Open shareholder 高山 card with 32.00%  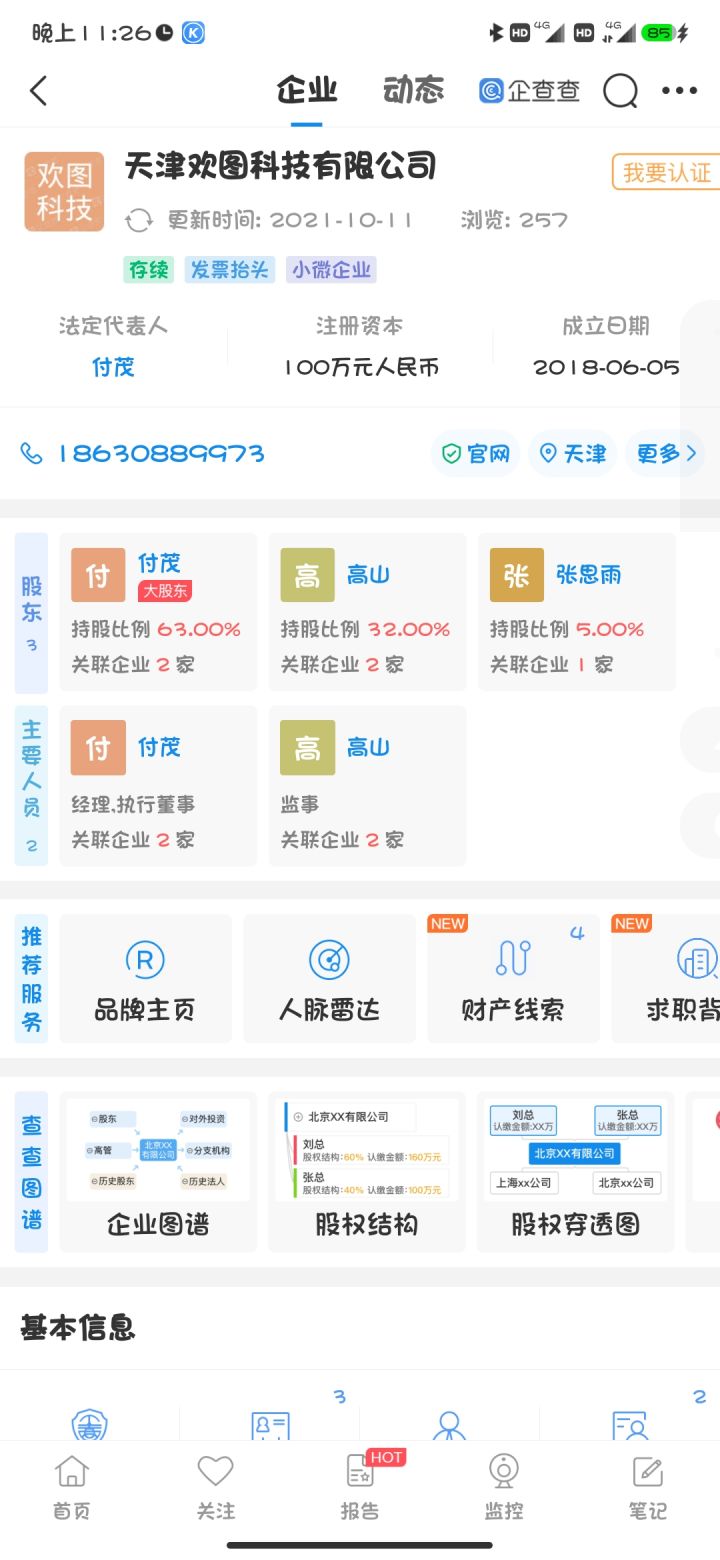click(367, 612)
